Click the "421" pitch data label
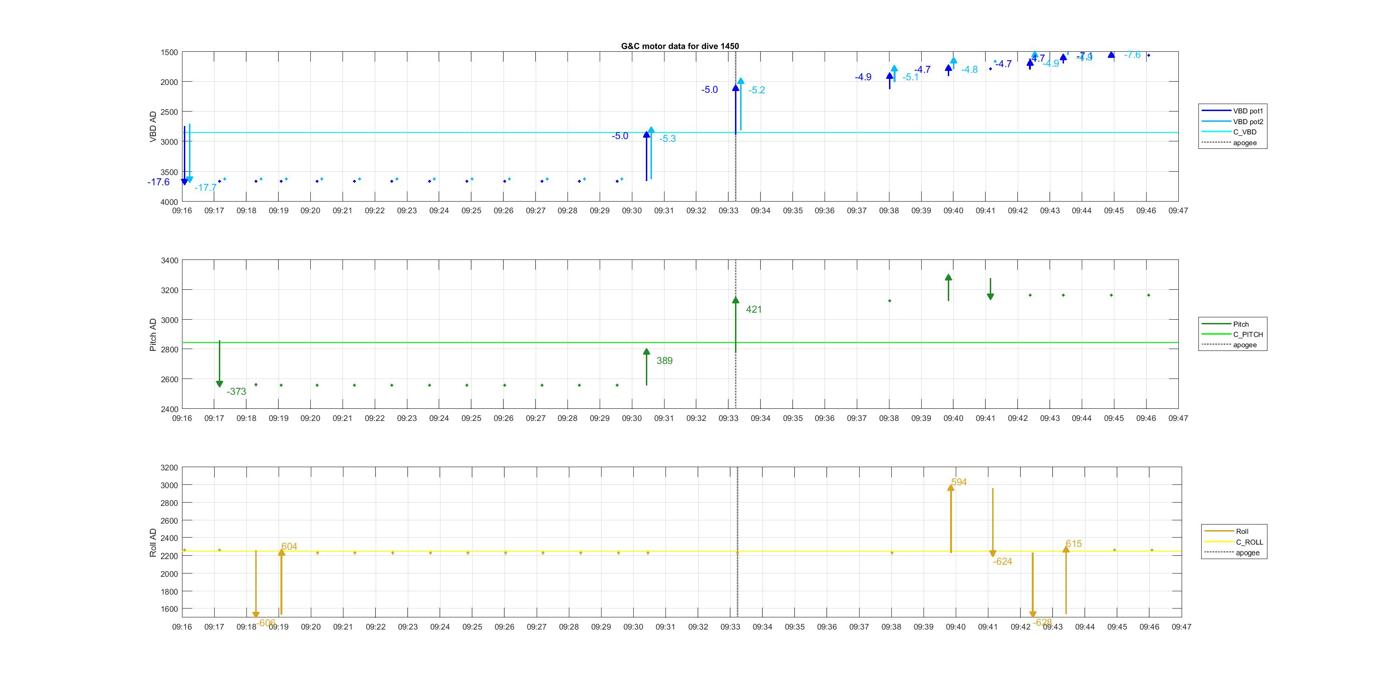Viewport: 1400px width, 693px height. (754, 310)
